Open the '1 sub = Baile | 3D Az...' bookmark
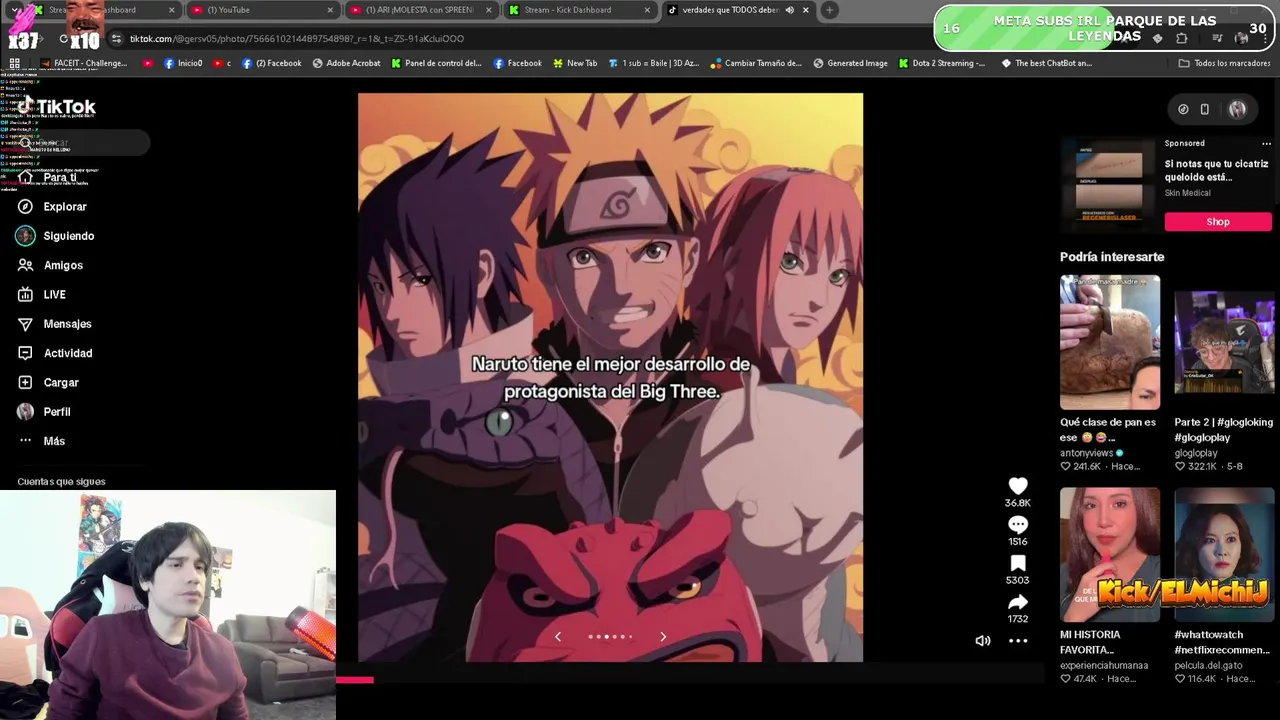The width and height of the screenshot is (1280, 720). point(653,63)
